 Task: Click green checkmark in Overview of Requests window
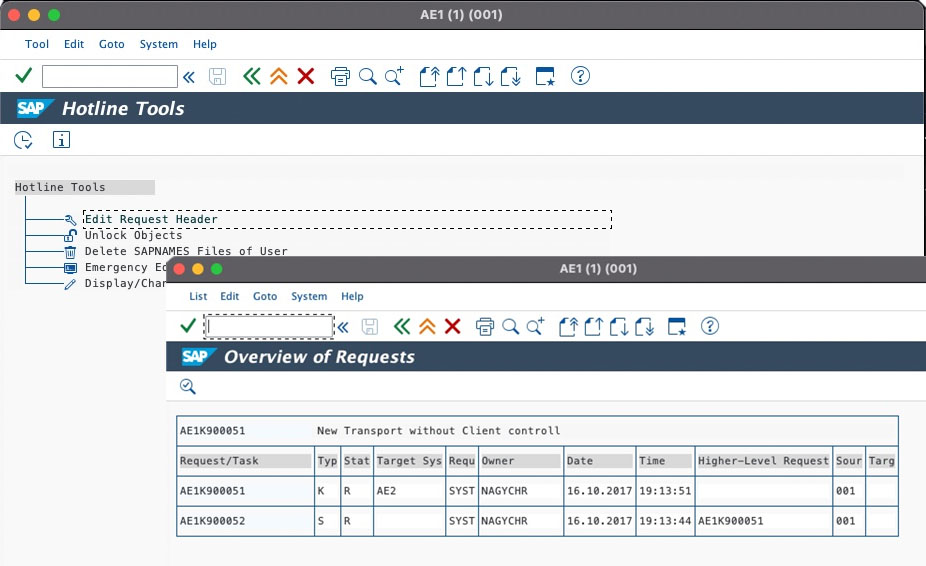click(188, 326)
